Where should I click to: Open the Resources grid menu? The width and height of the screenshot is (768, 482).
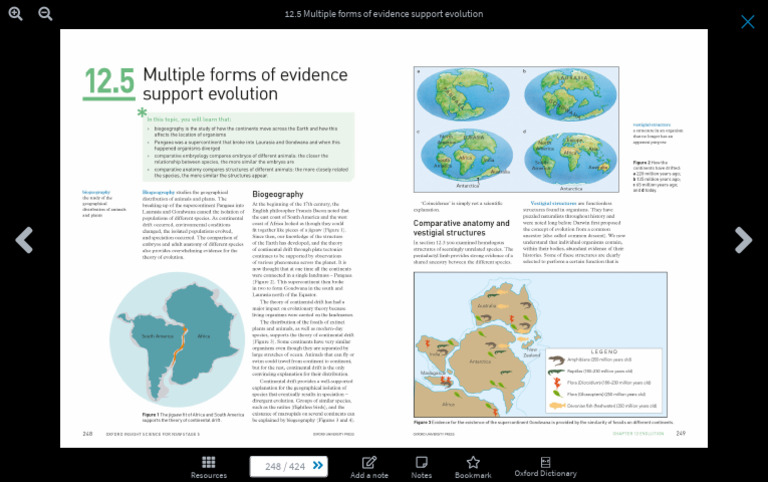(x=209, y=467)
